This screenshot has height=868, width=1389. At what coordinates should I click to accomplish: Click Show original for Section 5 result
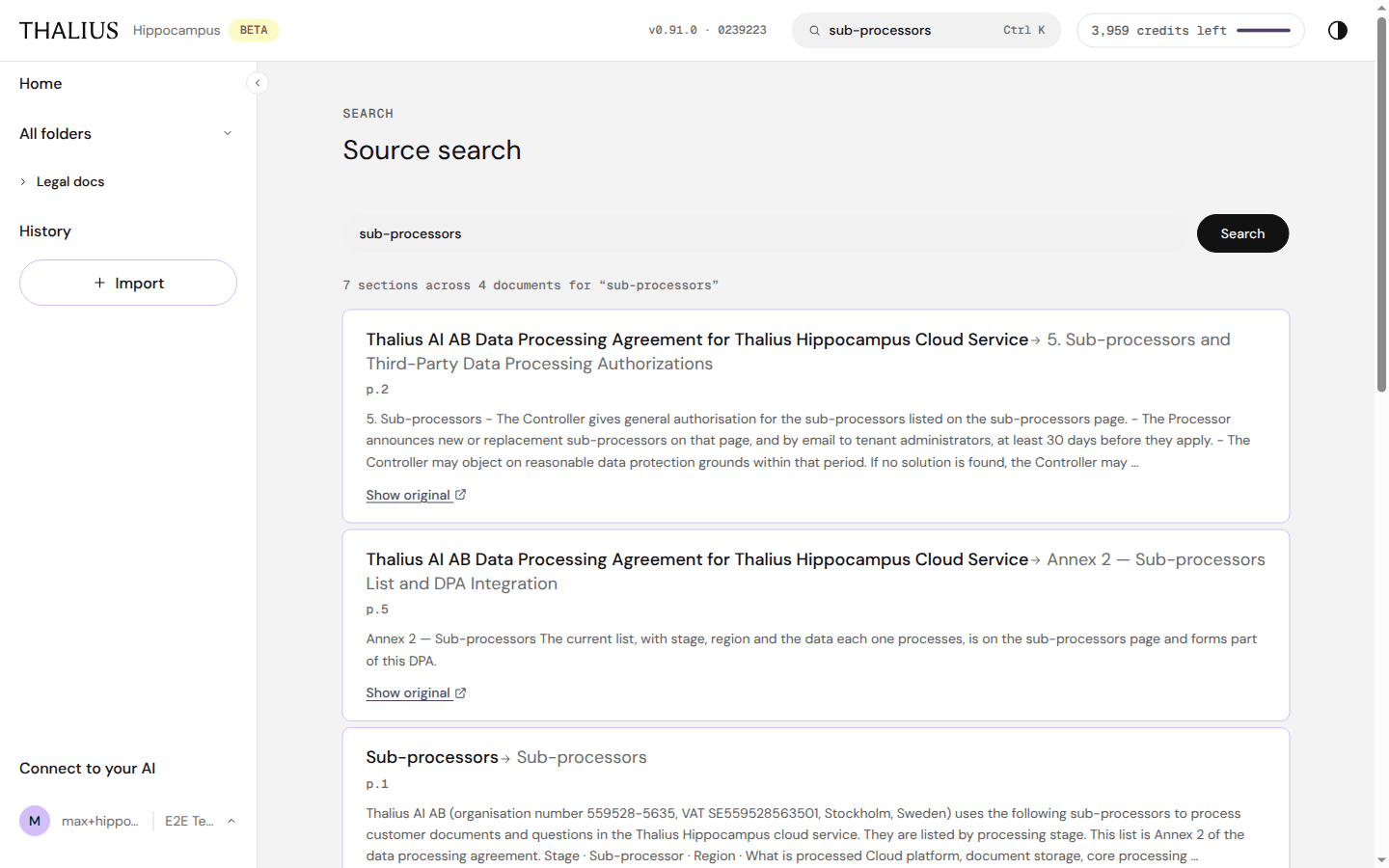tap(408, 495)
